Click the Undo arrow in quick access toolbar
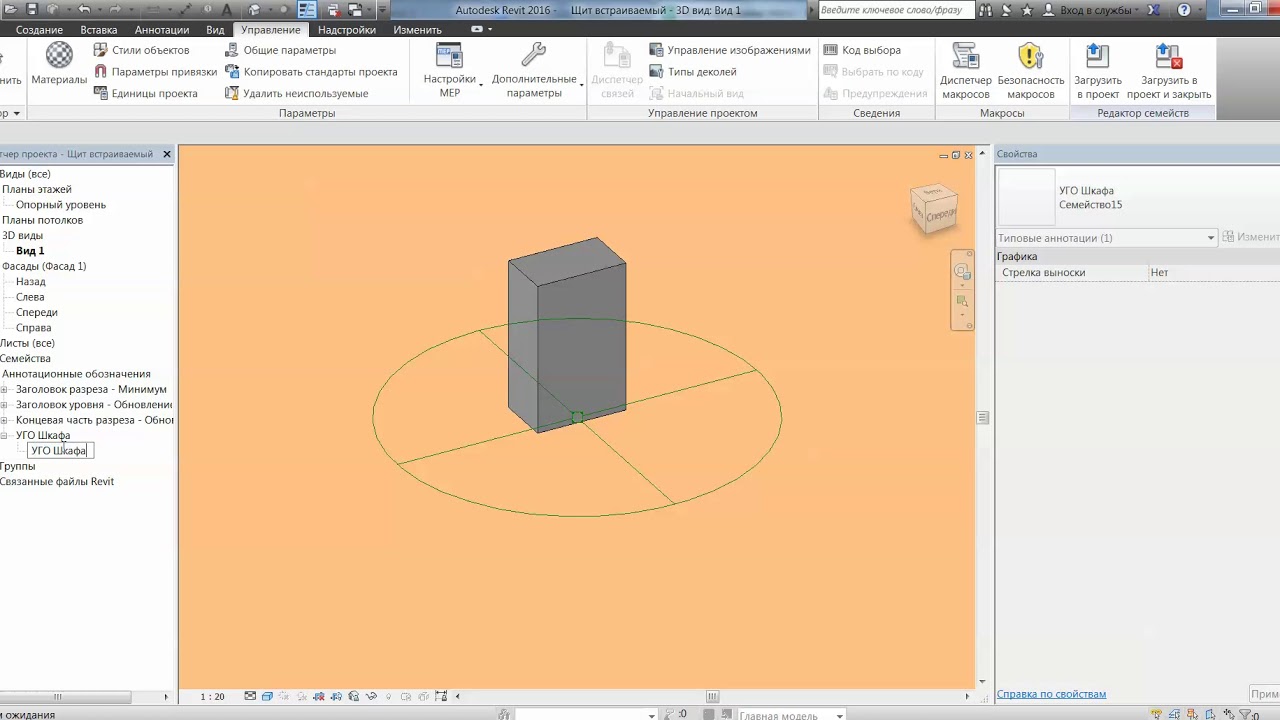Viewport: 1280px width, 720px height. pos(85,10)
